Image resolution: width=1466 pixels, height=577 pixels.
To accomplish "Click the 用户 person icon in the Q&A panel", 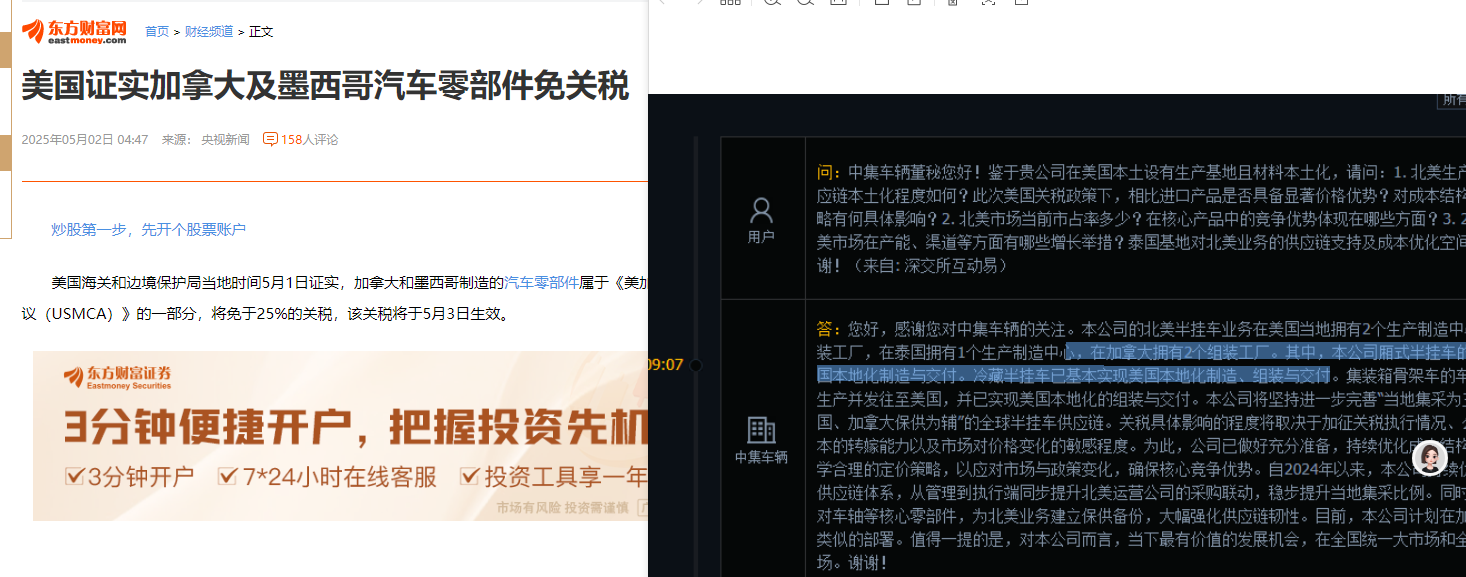I will pyautogui.click(x=762, y=210).
